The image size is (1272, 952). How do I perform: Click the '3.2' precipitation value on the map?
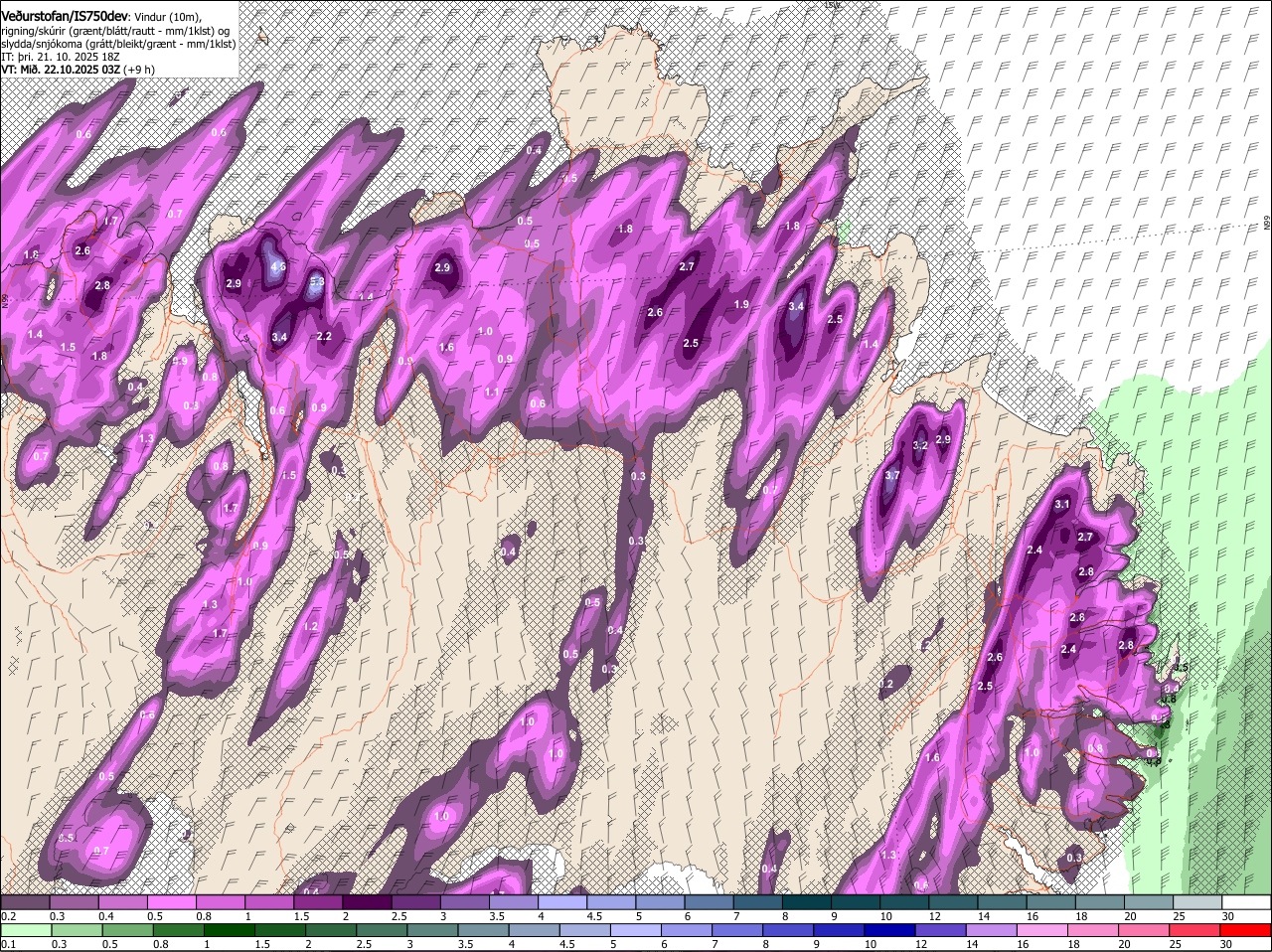(x=920, y=445)
